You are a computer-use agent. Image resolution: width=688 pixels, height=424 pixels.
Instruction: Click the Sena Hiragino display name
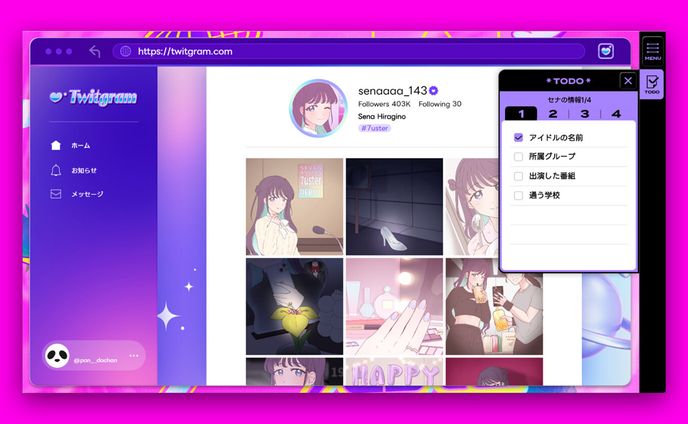[382, 116]
